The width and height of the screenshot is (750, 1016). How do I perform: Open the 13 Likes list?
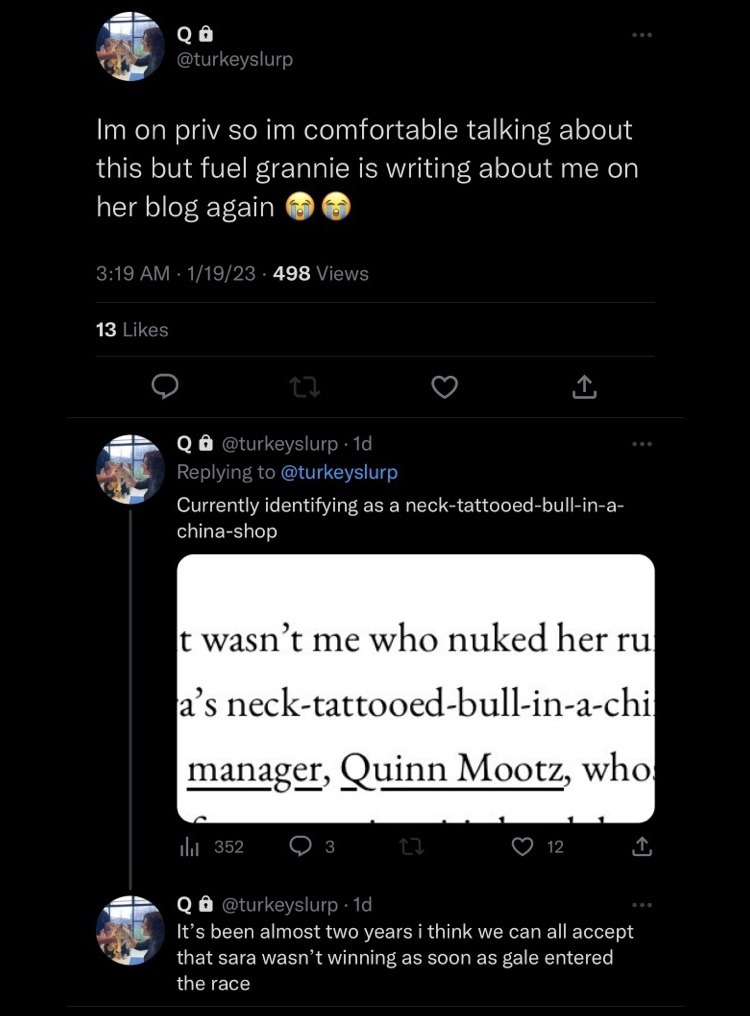point(132,329)
